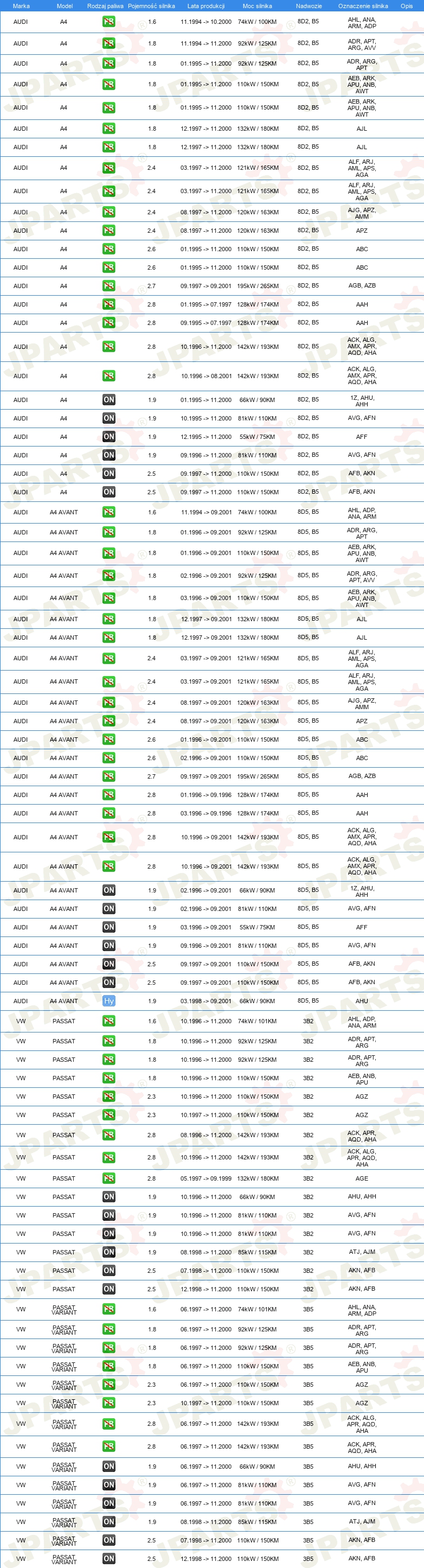Select date range 12.1995 -> 11.2000
Viewport: 424px width, 1568px height.
tap(205, 437)
